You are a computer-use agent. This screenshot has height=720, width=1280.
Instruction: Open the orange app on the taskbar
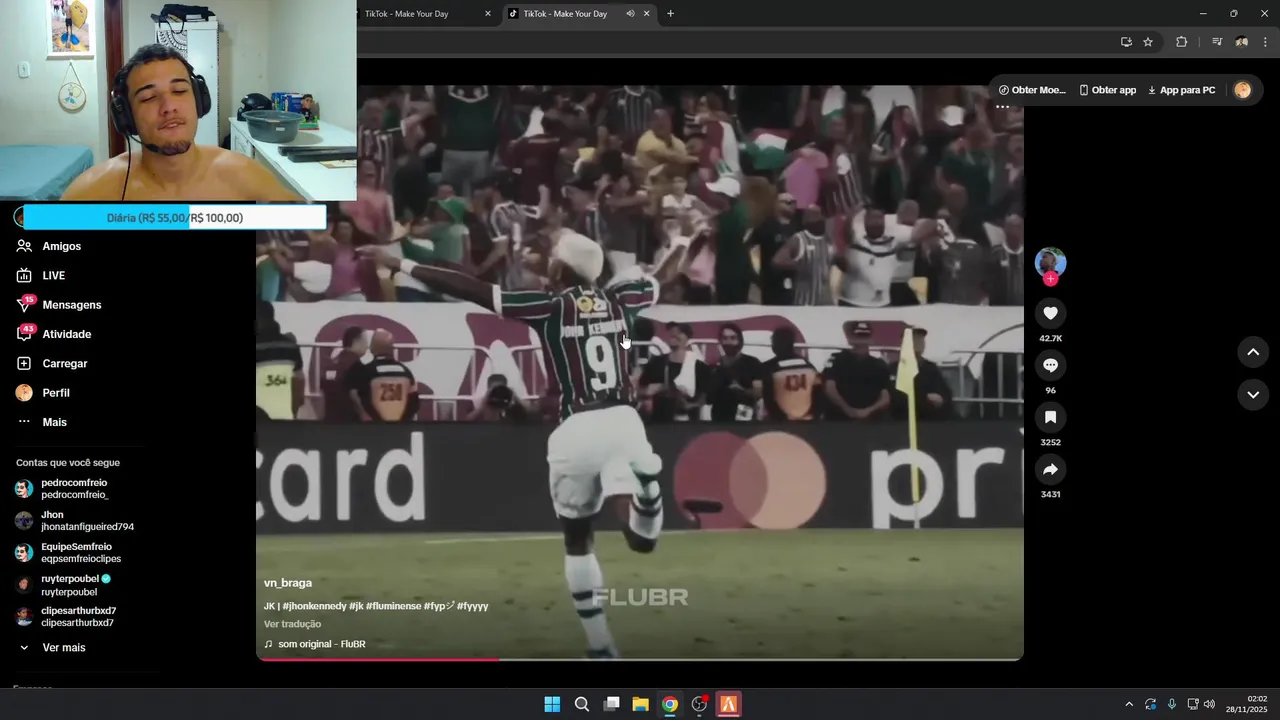click(729, 704)
